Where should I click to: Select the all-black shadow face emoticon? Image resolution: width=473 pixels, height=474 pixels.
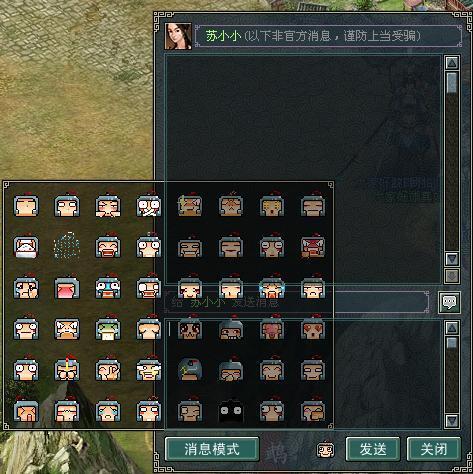point(231,410)
